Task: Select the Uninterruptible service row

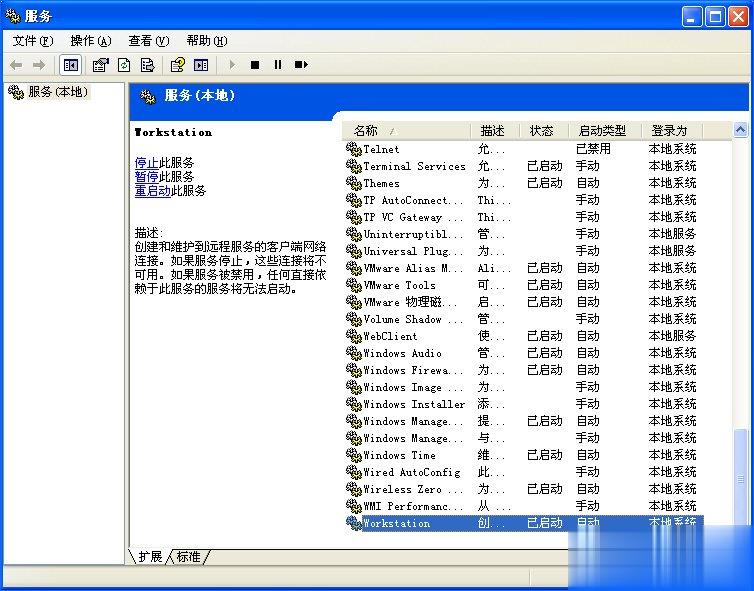Action: coord(524,234)
